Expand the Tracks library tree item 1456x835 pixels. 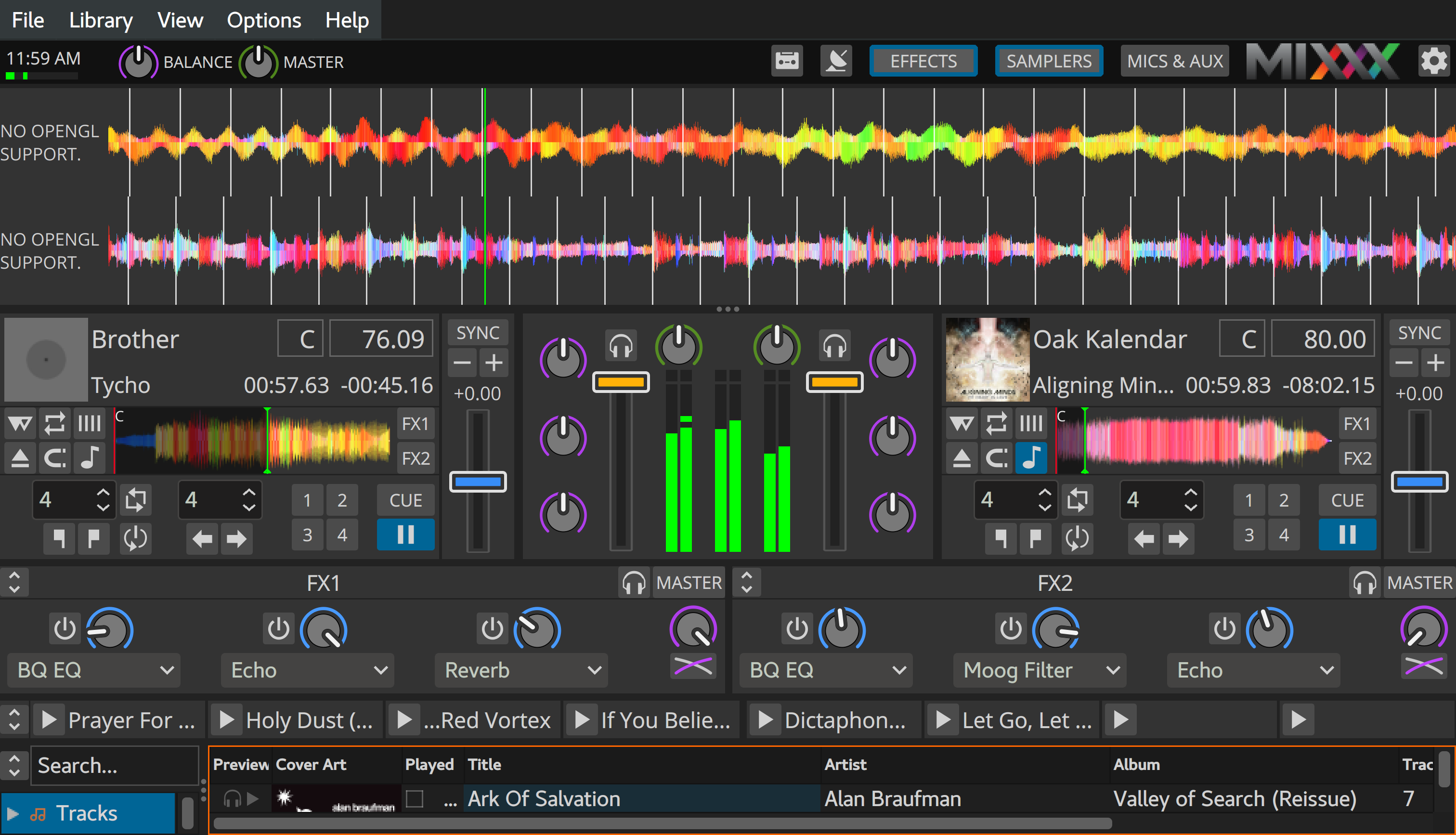[13, 814]
